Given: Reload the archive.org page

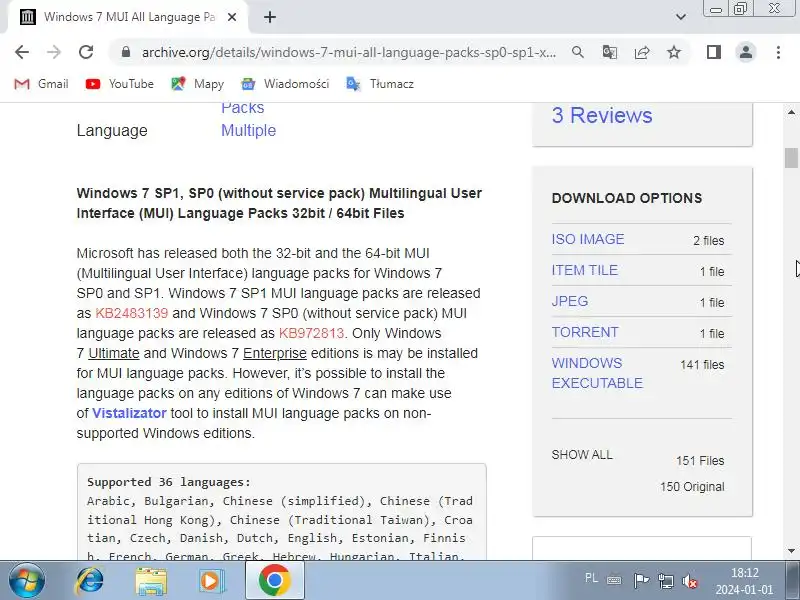Looking at the screenshot, I should (x=86, y=52).
